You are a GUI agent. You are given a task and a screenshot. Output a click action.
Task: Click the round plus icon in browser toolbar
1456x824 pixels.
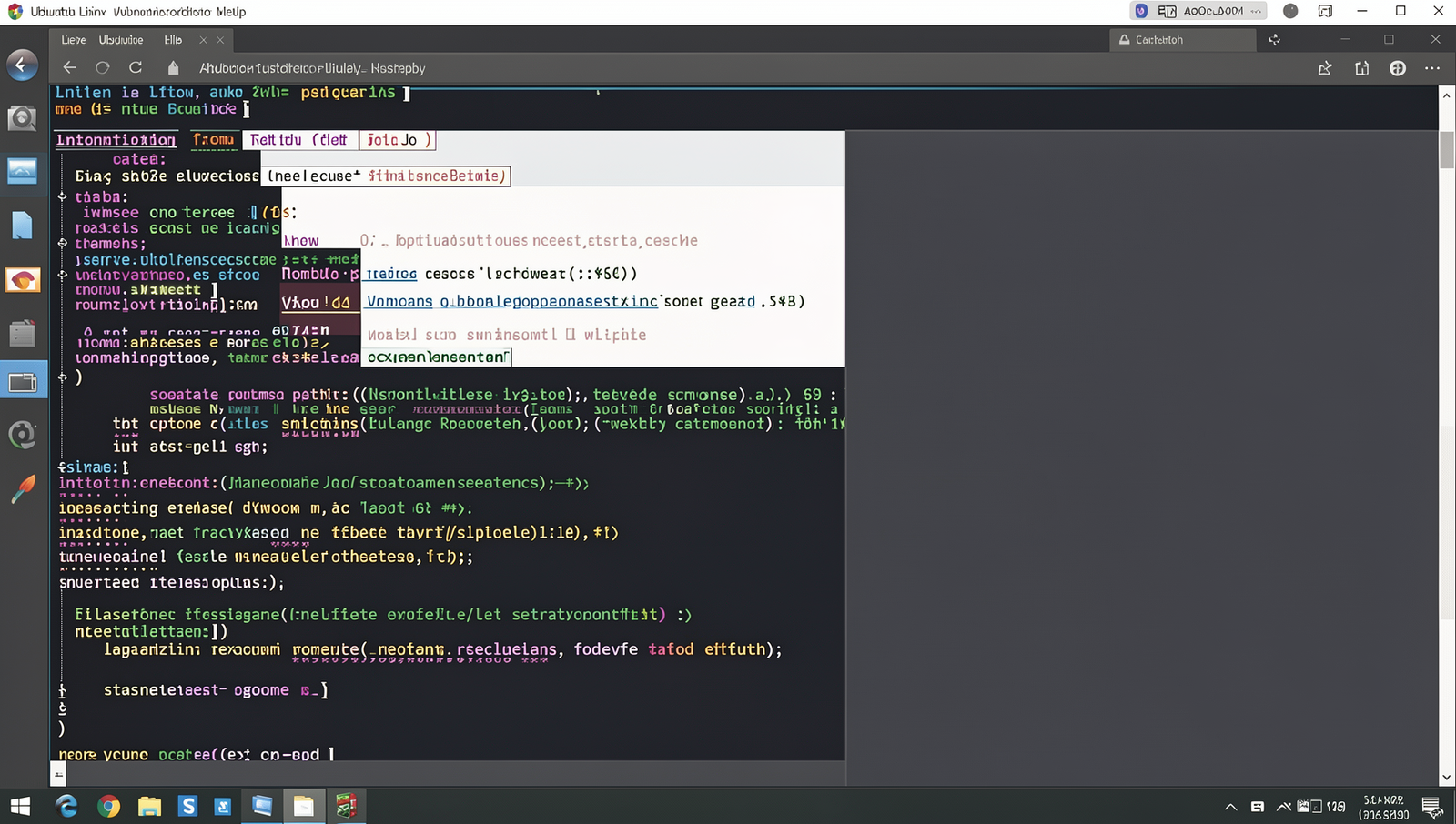1398,68
